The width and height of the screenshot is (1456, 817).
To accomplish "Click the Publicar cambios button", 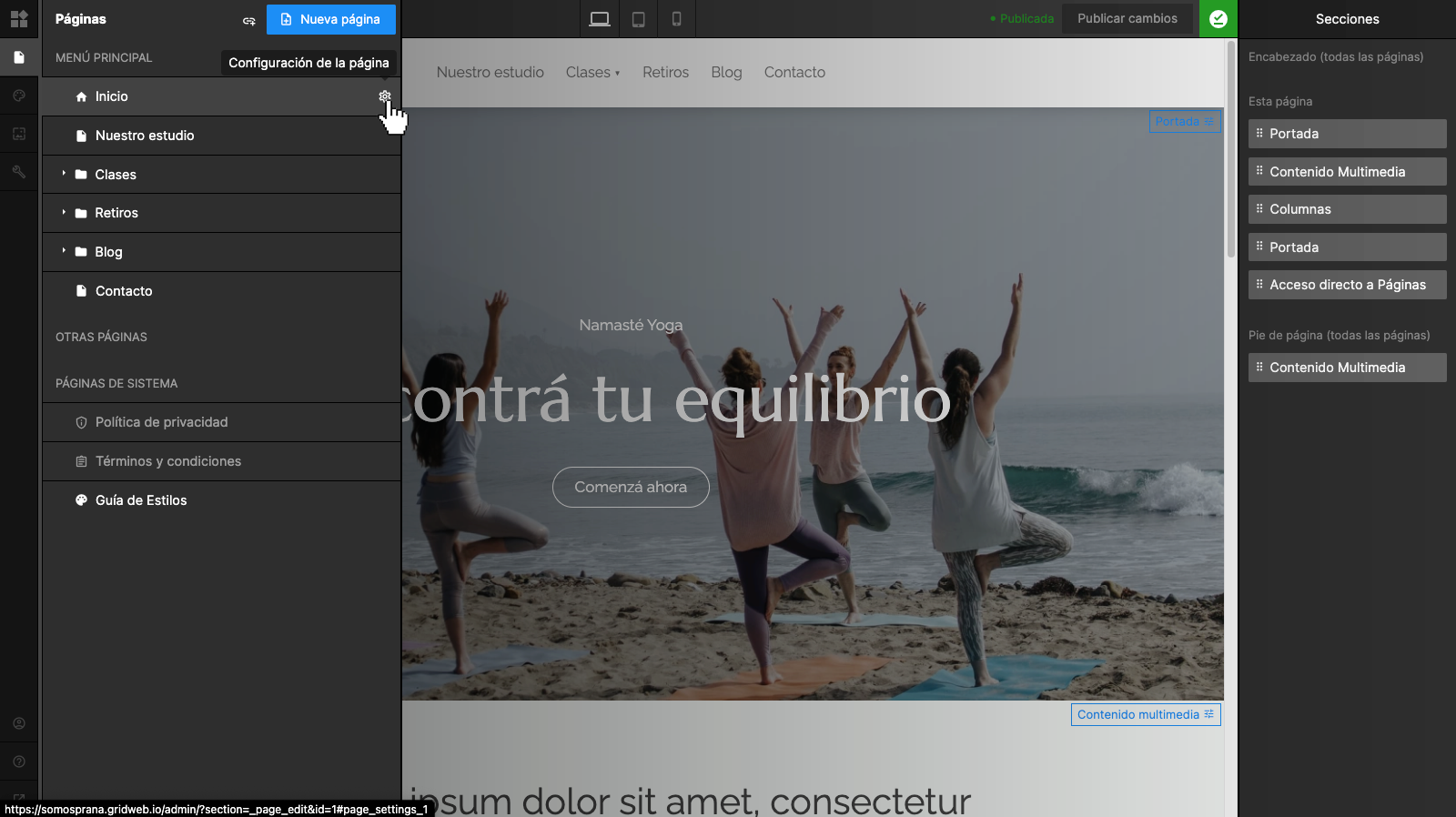I will (x=1127, y=19).
